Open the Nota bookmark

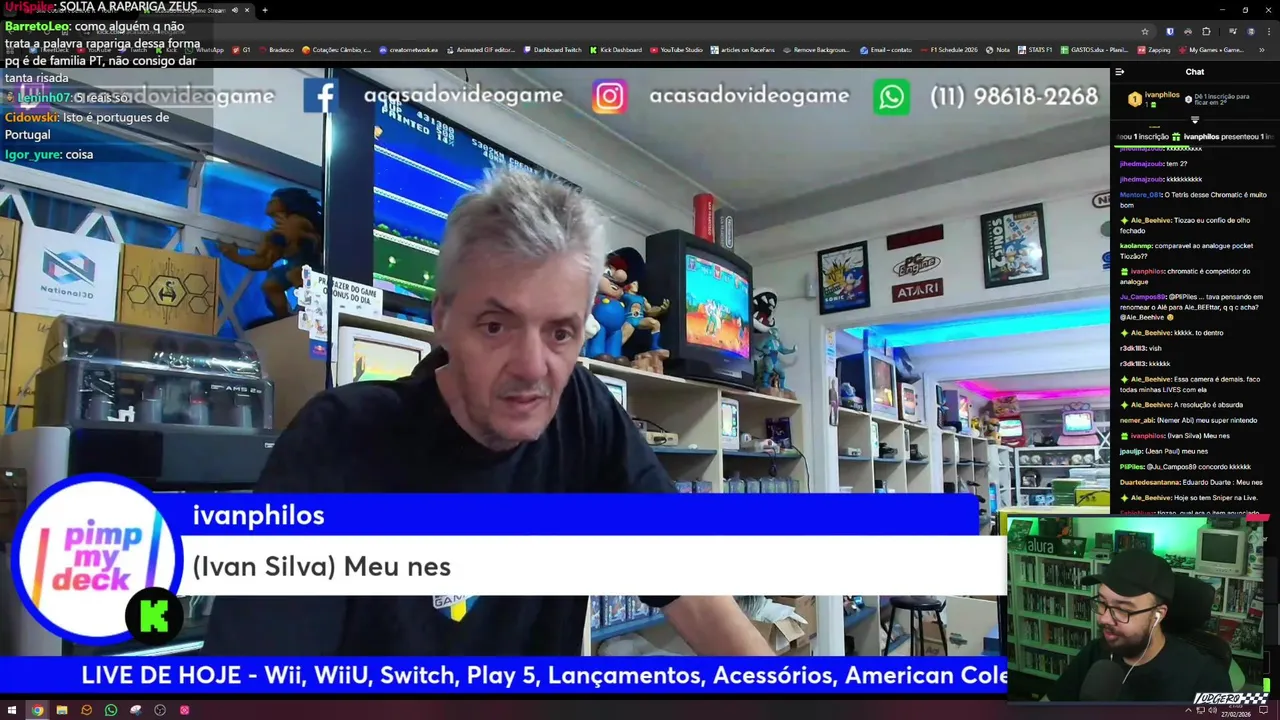(997, 50)
